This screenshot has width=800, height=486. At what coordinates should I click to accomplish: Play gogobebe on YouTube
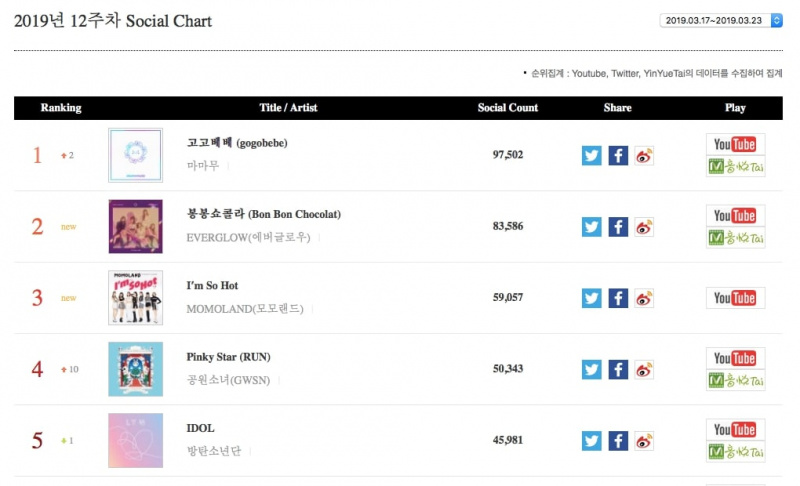coord(735,144)
